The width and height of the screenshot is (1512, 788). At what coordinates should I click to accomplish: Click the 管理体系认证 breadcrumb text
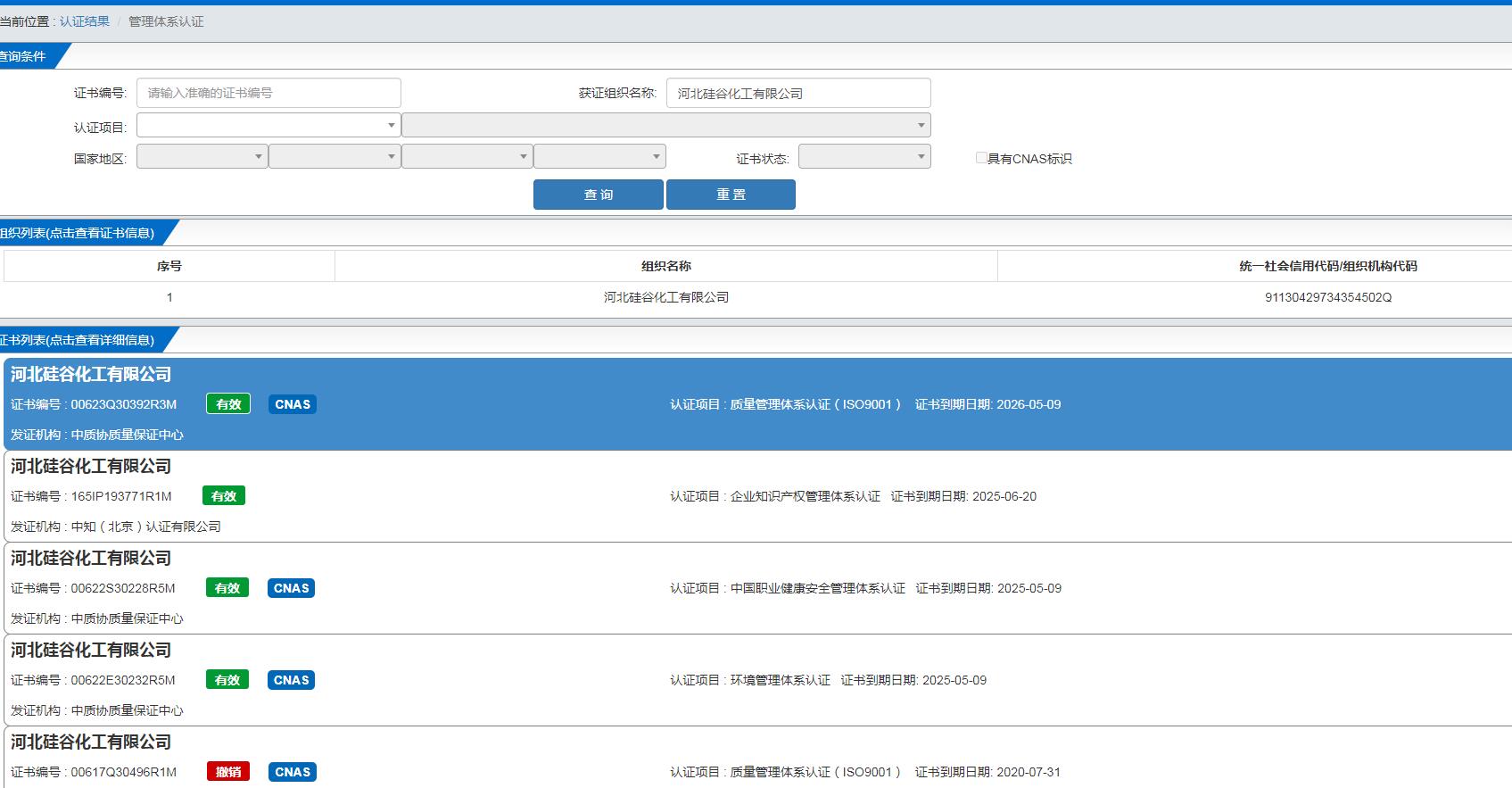tap(166, 21)
